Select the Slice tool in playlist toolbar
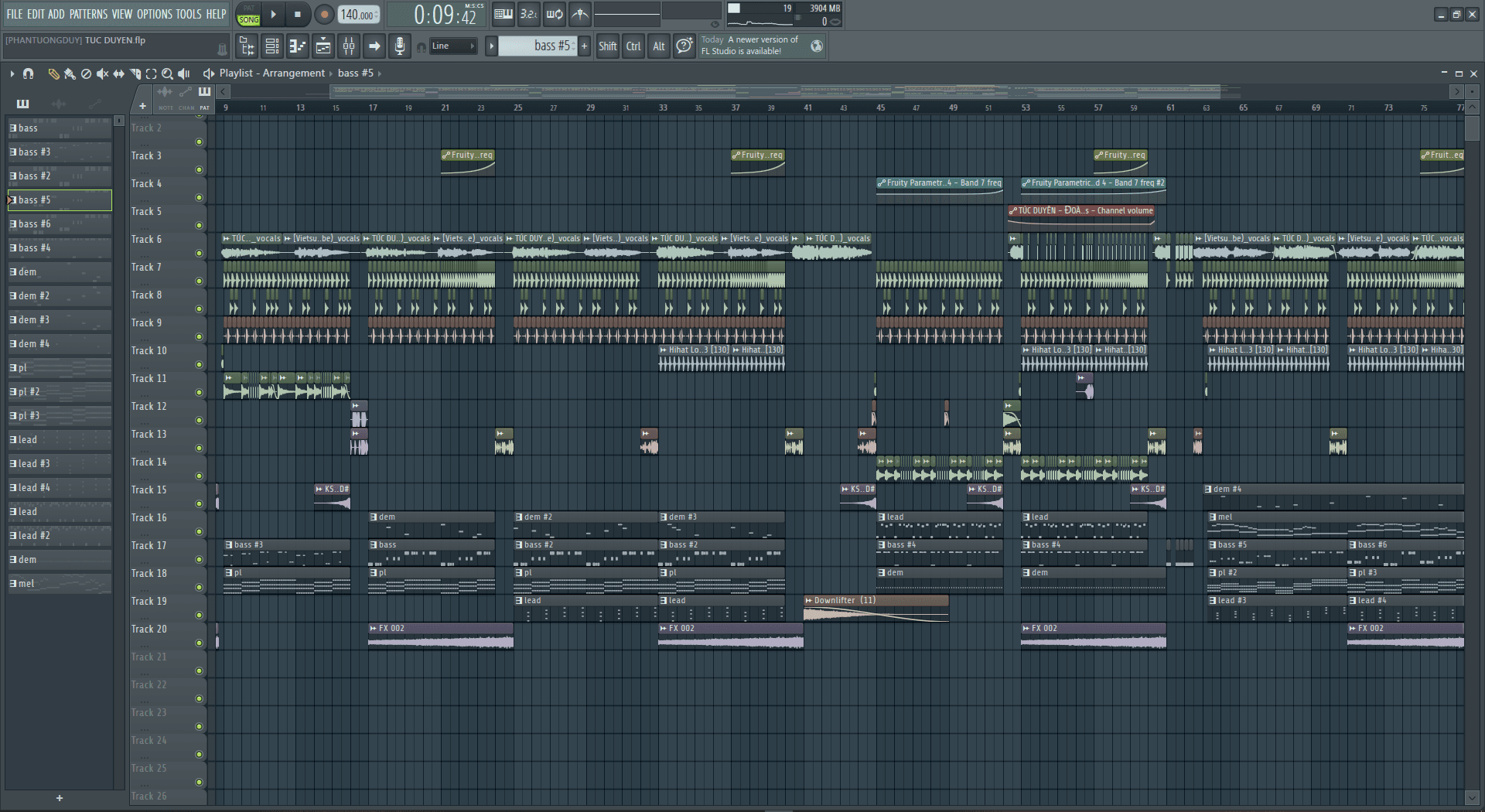This screenshot has width=1485, height=812. point(135,74)
